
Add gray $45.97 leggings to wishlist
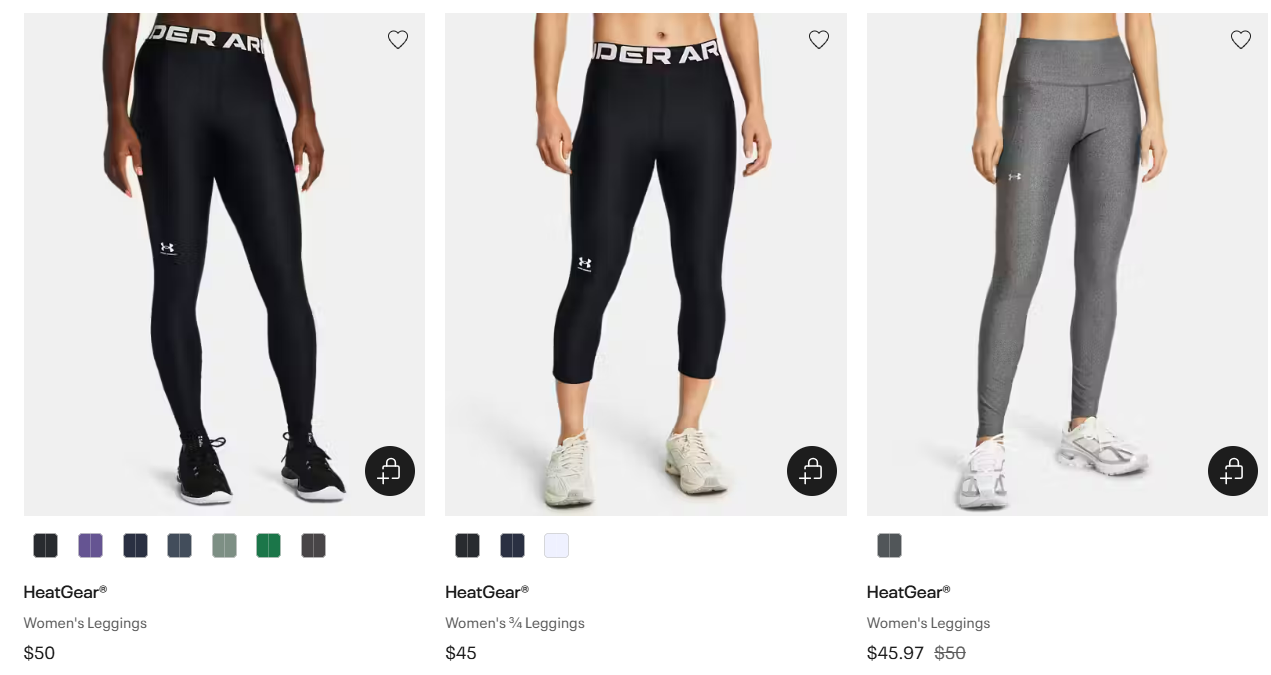(1241, 40)
